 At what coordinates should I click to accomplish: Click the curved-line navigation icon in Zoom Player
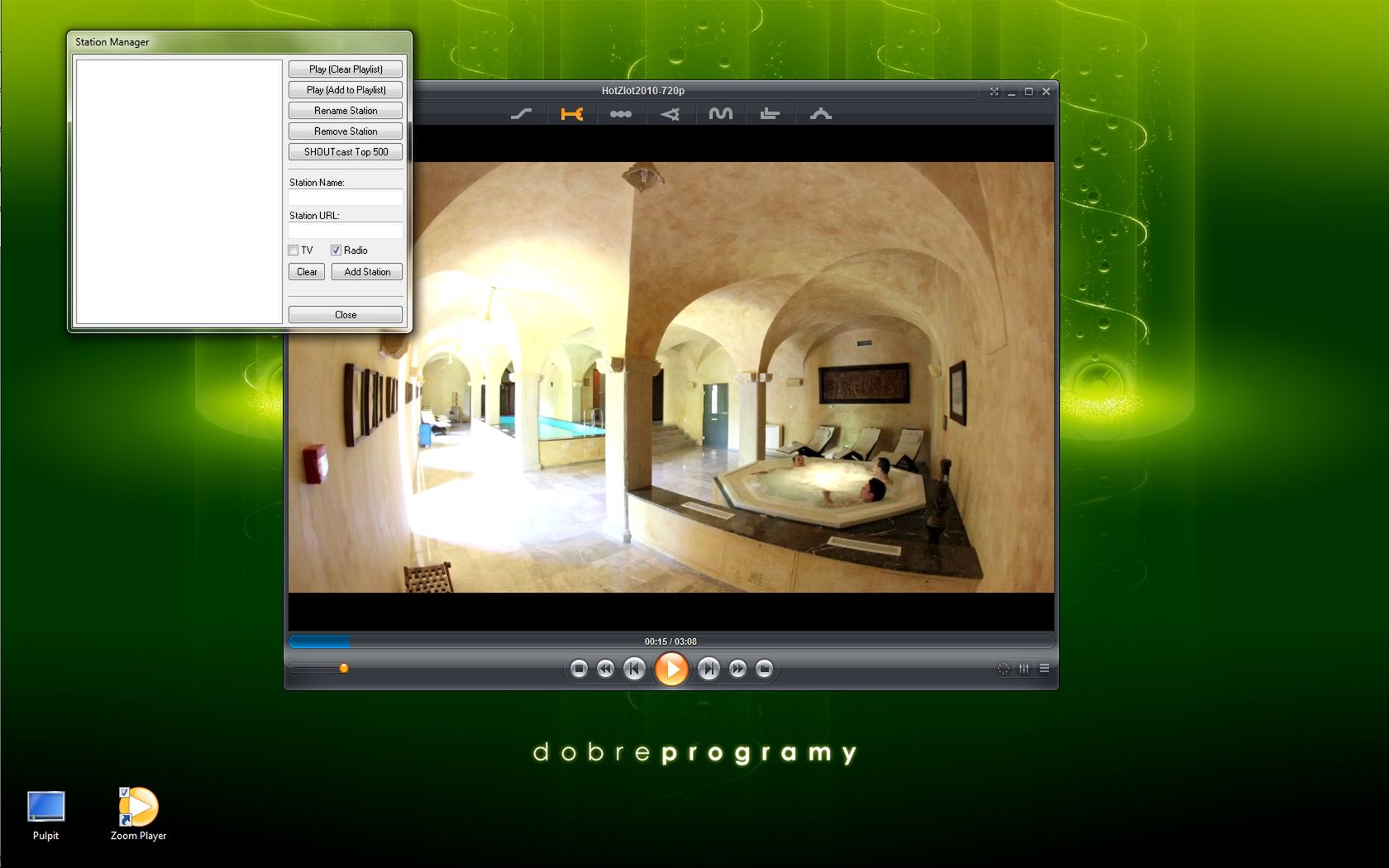click(522, 114)
